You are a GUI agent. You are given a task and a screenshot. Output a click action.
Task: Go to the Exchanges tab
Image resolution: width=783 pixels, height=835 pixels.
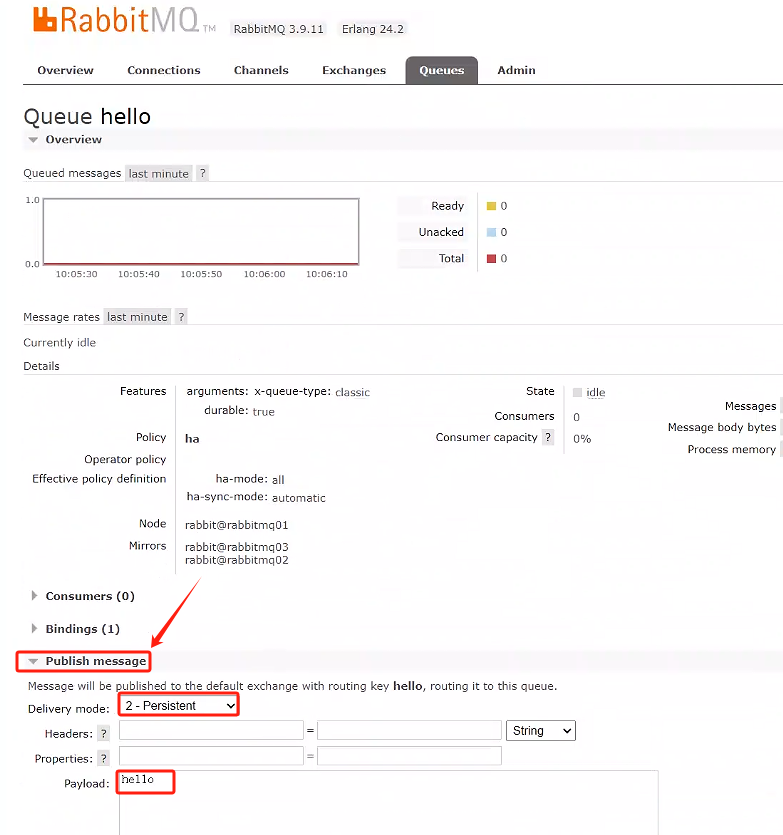pos(354,70)
